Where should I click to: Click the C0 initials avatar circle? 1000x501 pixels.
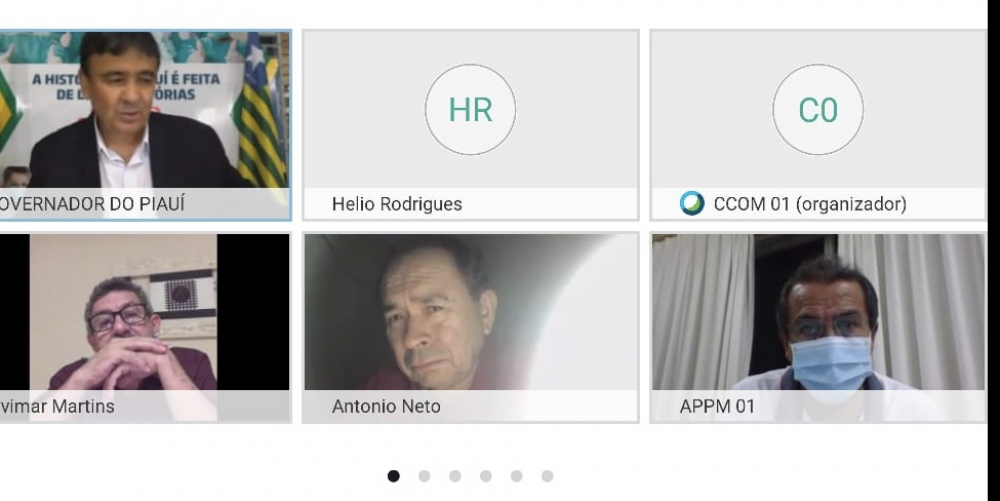(x=818, y=110)
